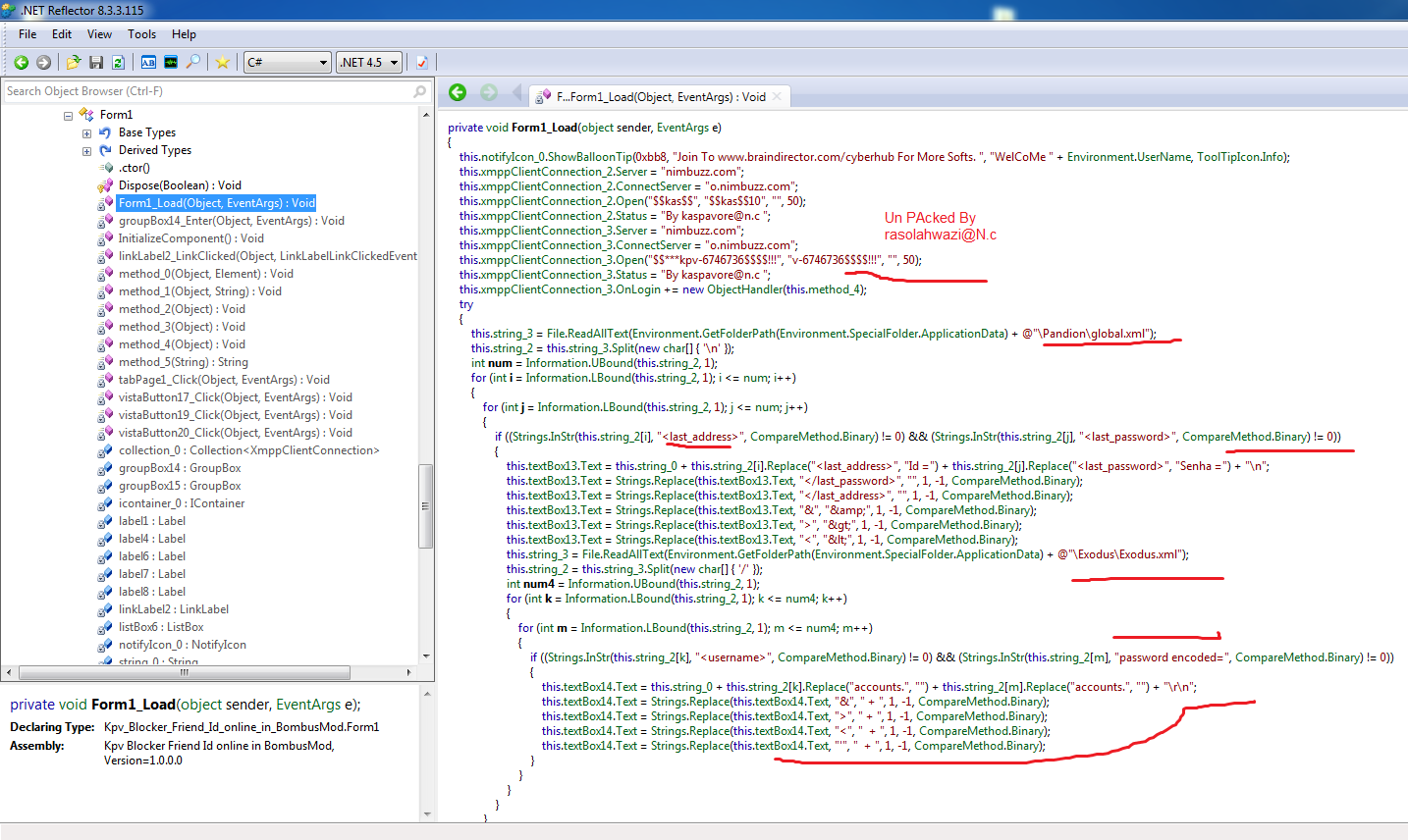Click the method_5(String) method icon
The image size is (1408, 840).
(105, 362)
